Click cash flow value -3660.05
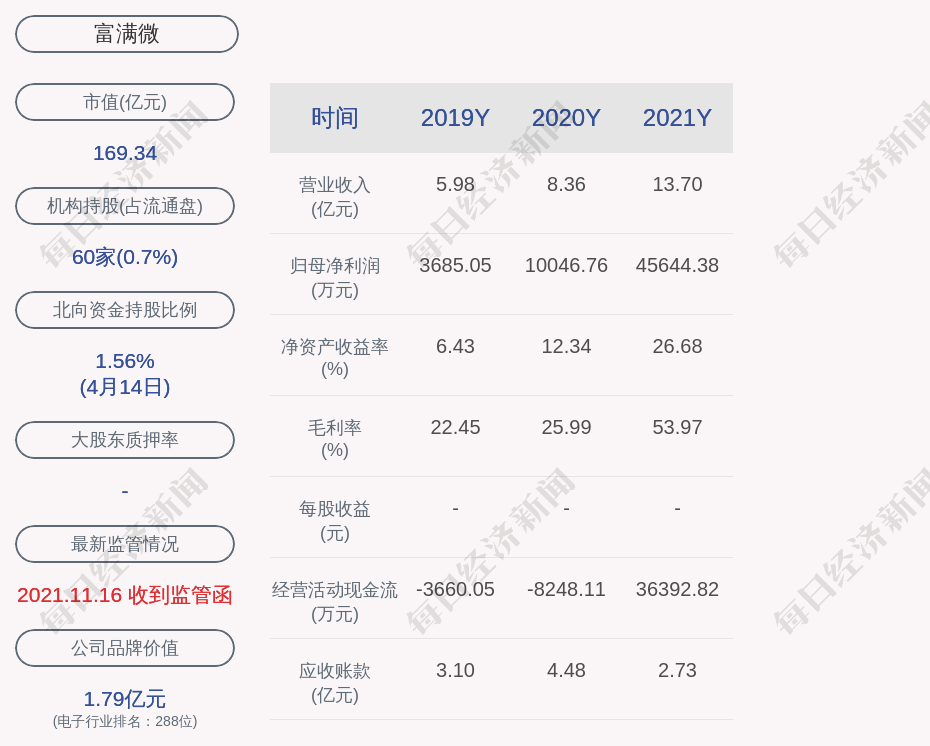 456,589
